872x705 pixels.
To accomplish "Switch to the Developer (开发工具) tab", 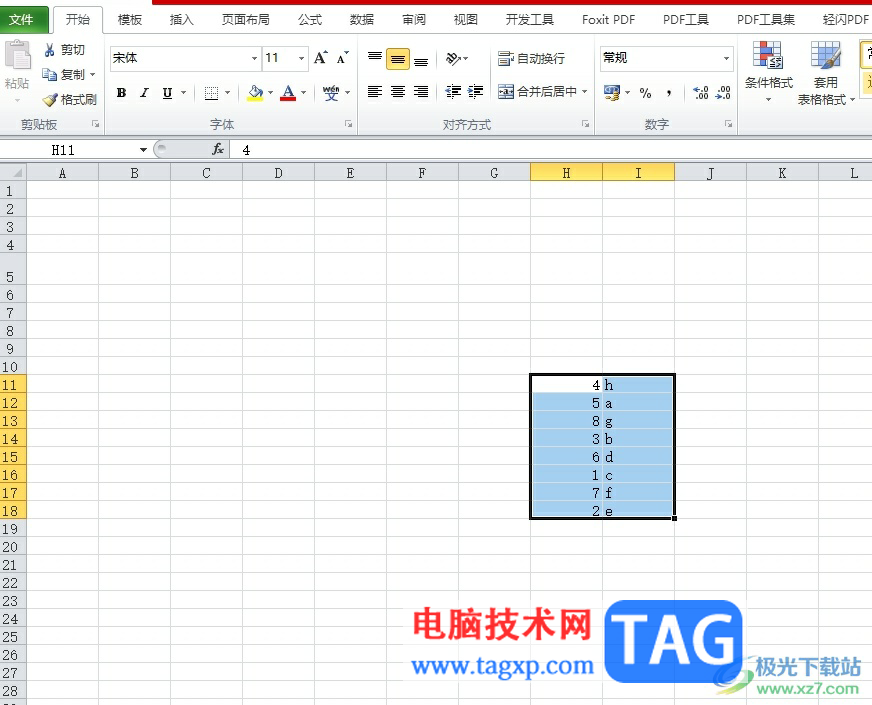I will 529,20.
